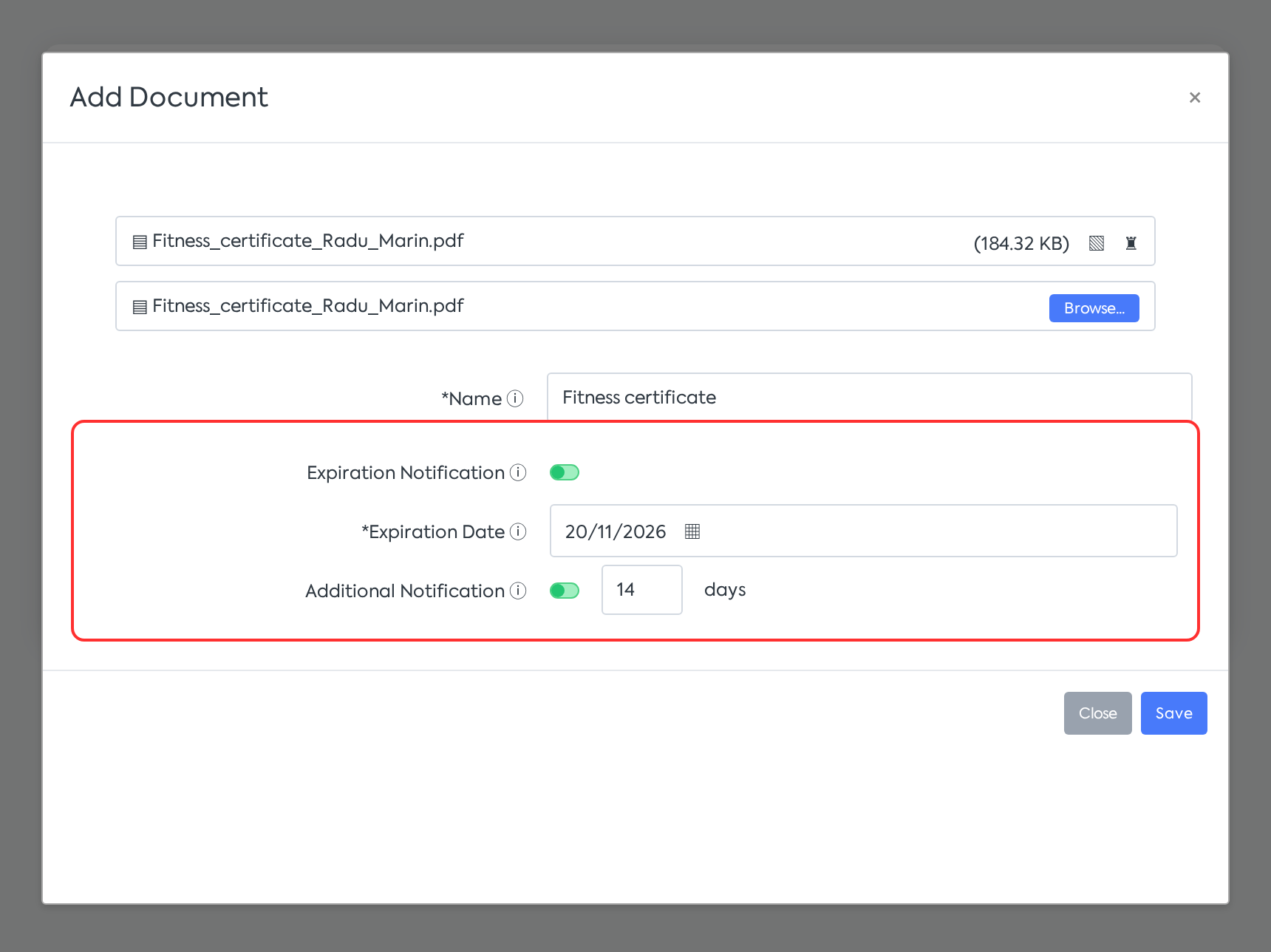Click the preview icon next to file size
This screenshot has width=1271, height=952.
pos(1097,243)
